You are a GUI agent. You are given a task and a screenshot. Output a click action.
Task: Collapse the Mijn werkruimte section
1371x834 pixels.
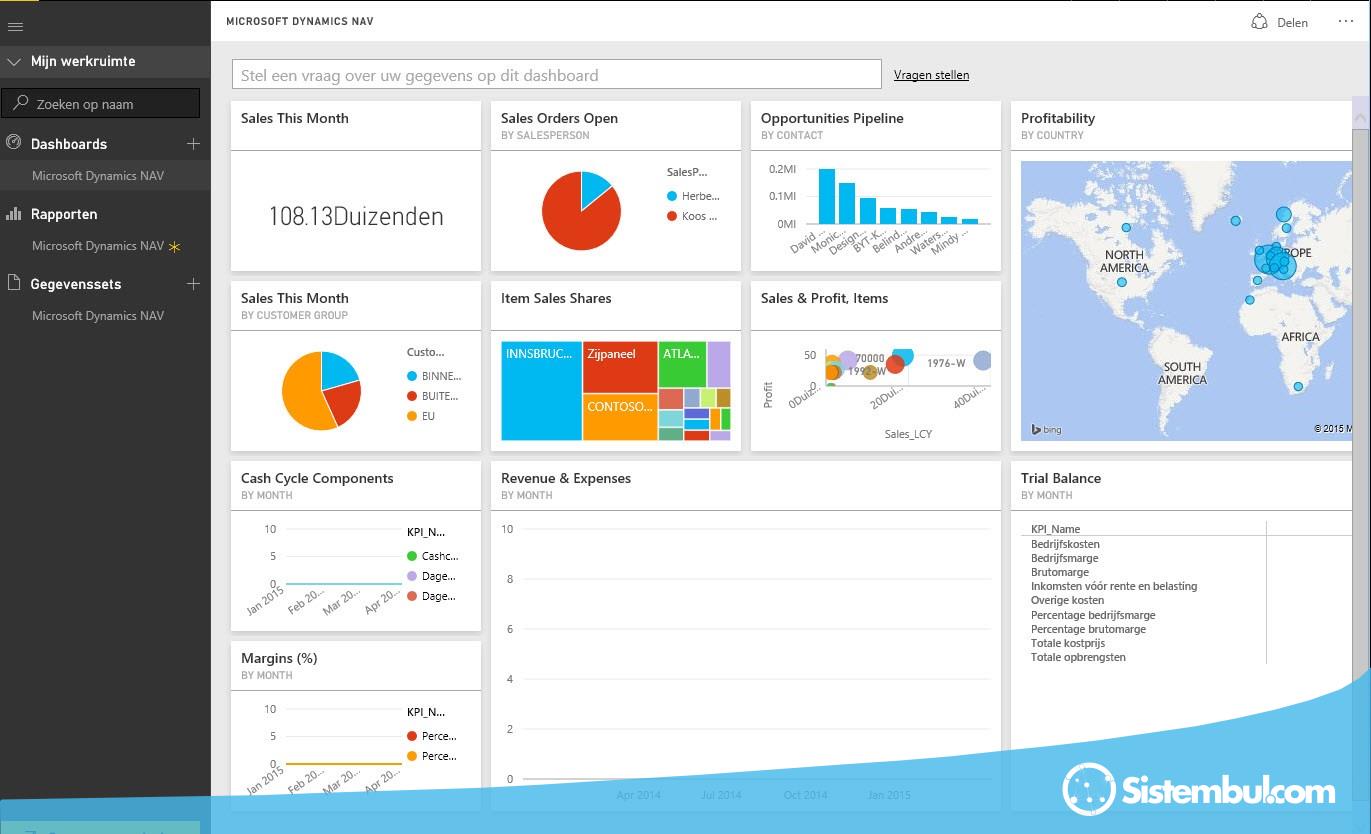(14, 62)
